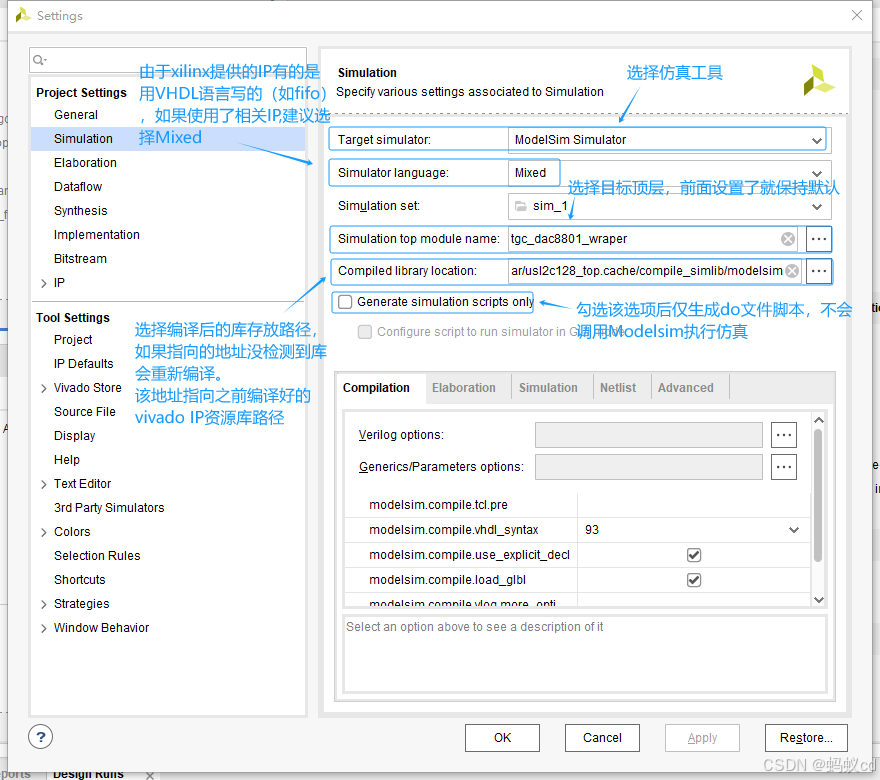Select Synthesis in the settings tree

pos(80,211)
